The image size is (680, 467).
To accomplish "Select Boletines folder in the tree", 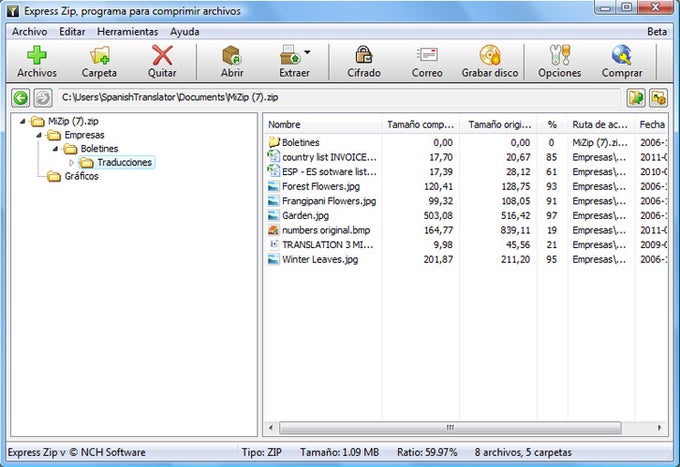I will [x=99, y=148].
